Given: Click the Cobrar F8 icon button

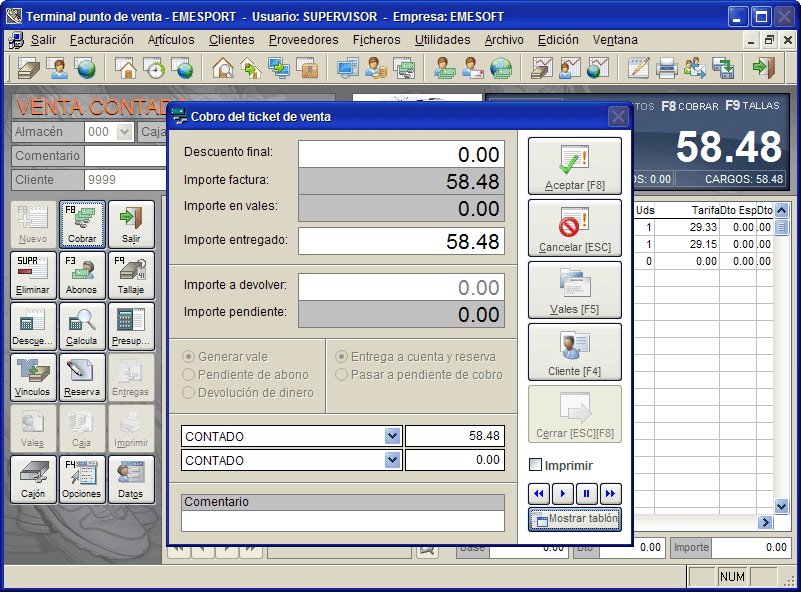Looking at the screenshot, I should coord(82,224).
